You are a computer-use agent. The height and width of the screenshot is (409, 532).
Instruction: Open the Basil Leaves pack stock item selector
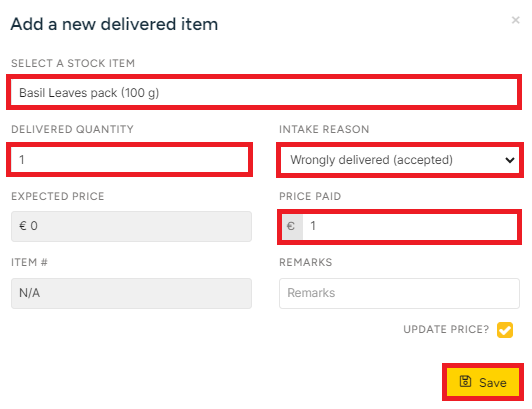[264, 92]
